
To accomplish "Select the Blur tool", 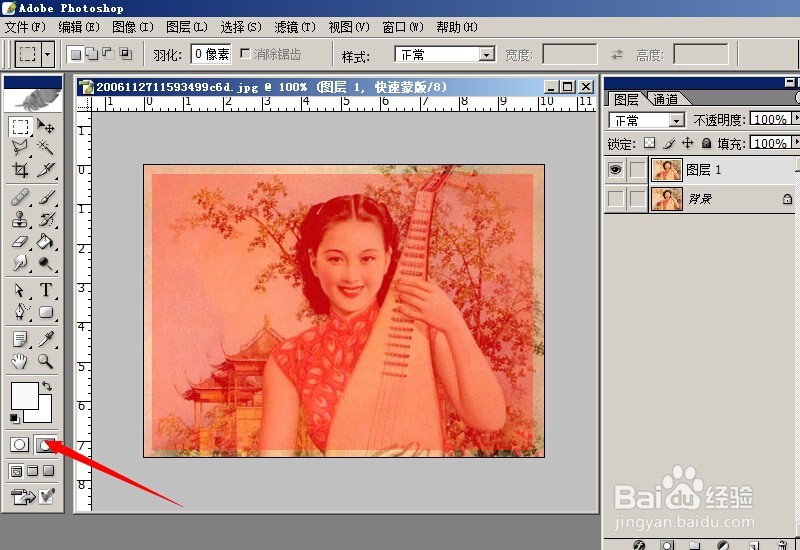I will pos(20,263).
